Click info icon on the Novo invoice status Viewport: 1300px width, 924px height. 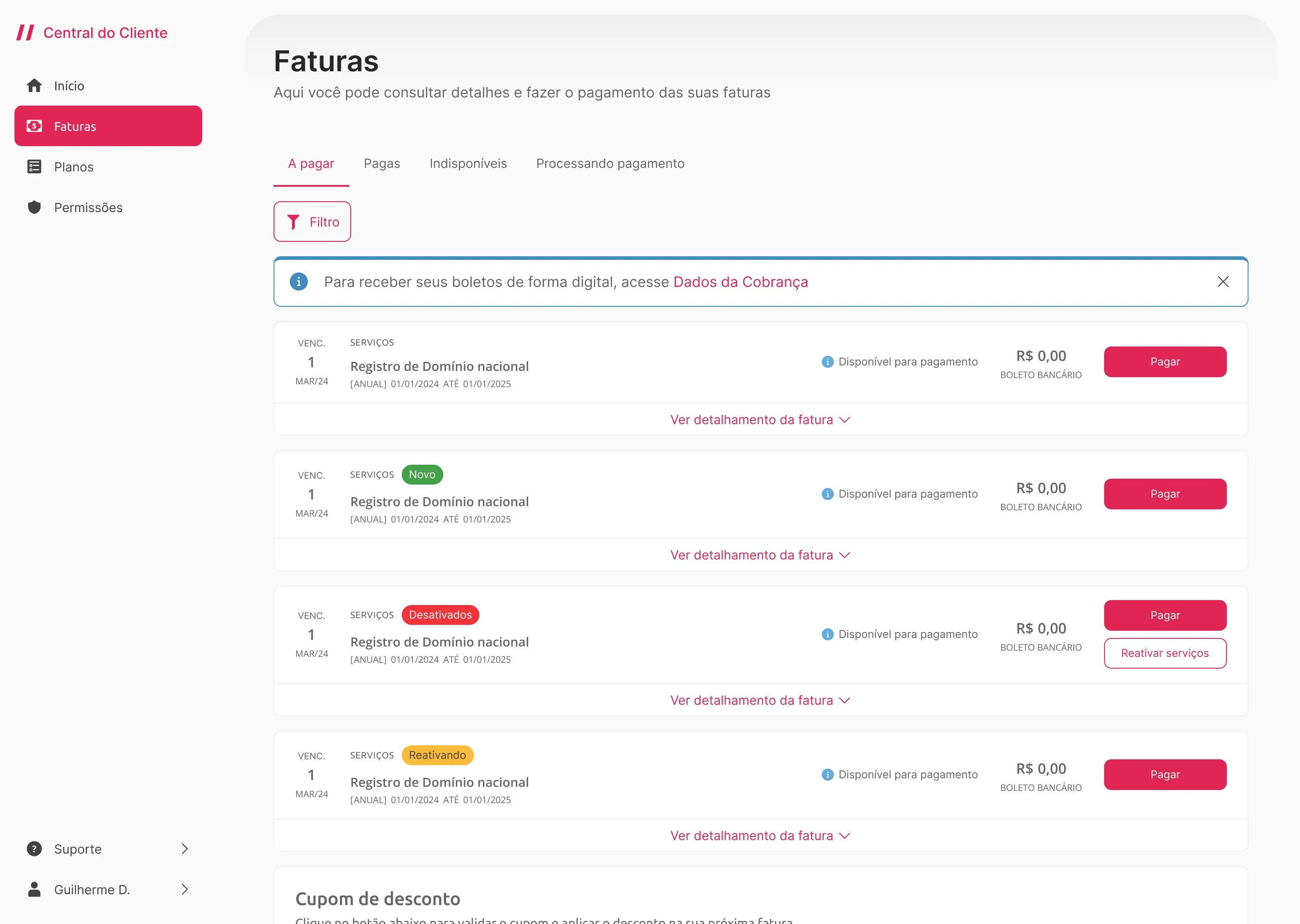coord(827,494)
